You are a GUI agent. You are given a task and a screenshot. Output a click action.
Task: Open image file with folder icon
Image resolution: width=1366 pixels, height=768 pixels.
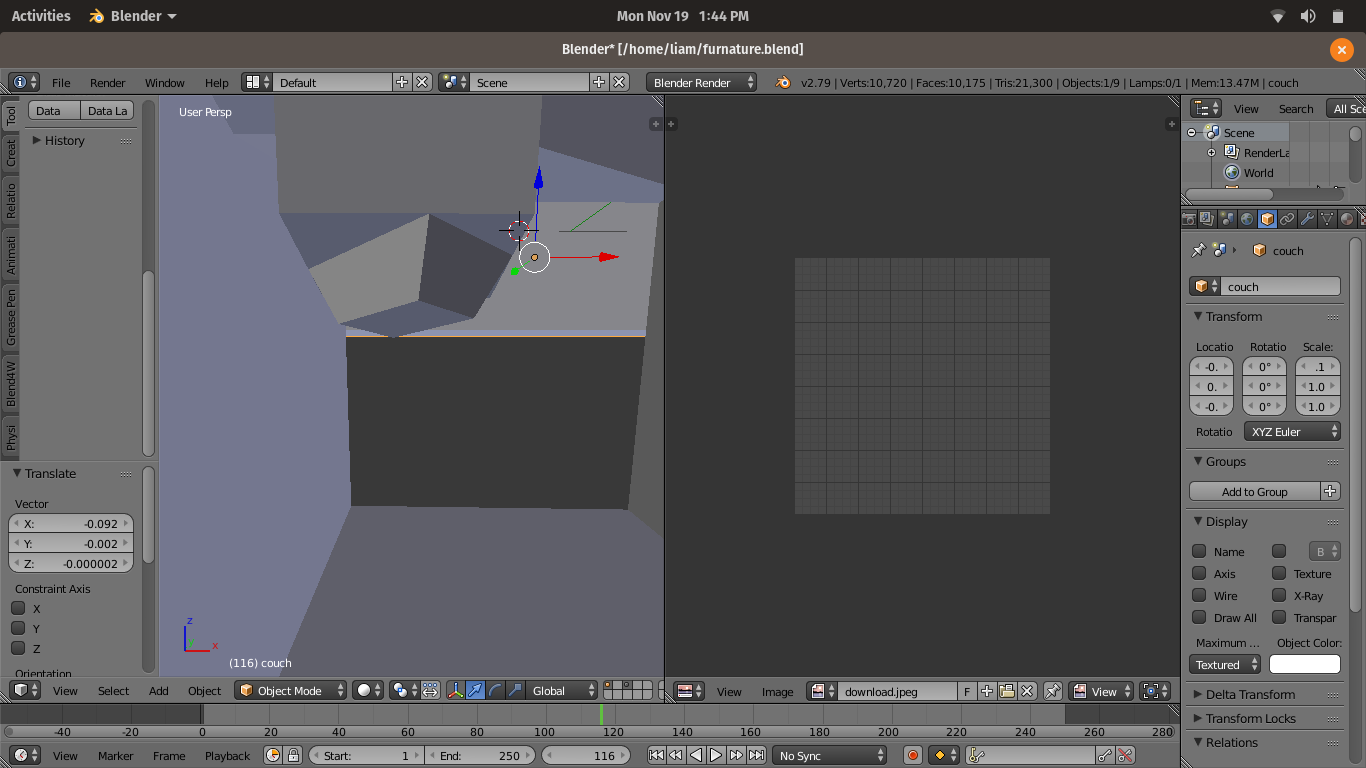[x=1007, y=691]
